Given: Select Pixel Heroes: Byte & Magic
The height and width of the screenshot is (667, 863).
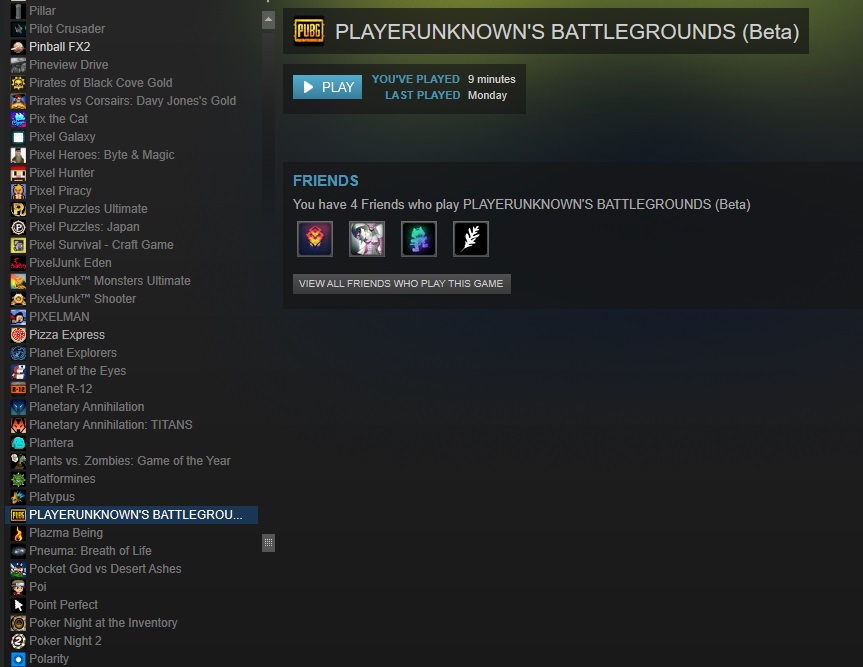Looking at the screenshot, I should 102,155.
